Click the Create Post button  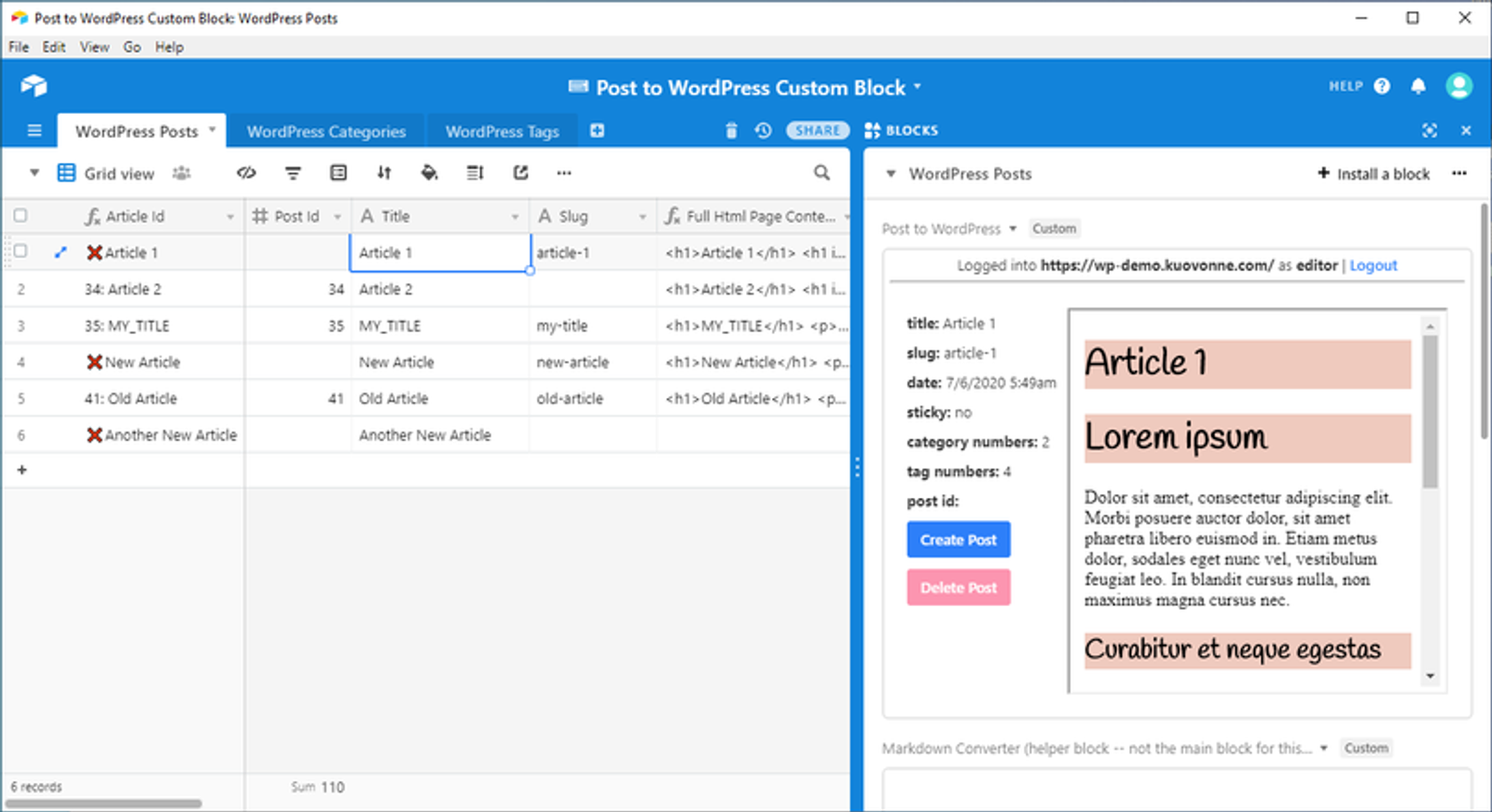pyautogui.click(x=959, y=540)
